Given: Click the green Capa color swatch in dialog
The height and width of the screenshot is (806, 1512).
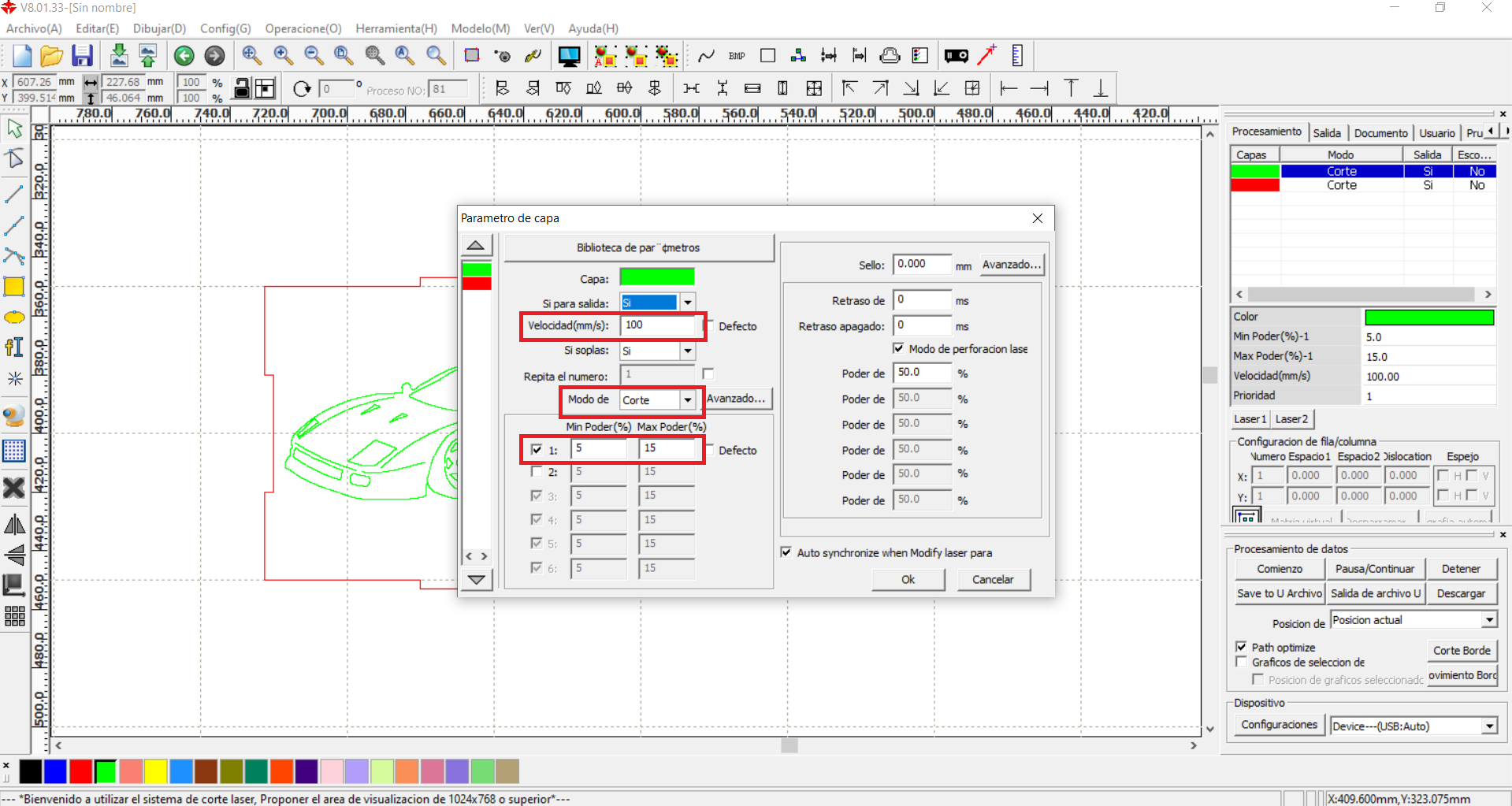Looking at the screenshot, I should [657, 277].
